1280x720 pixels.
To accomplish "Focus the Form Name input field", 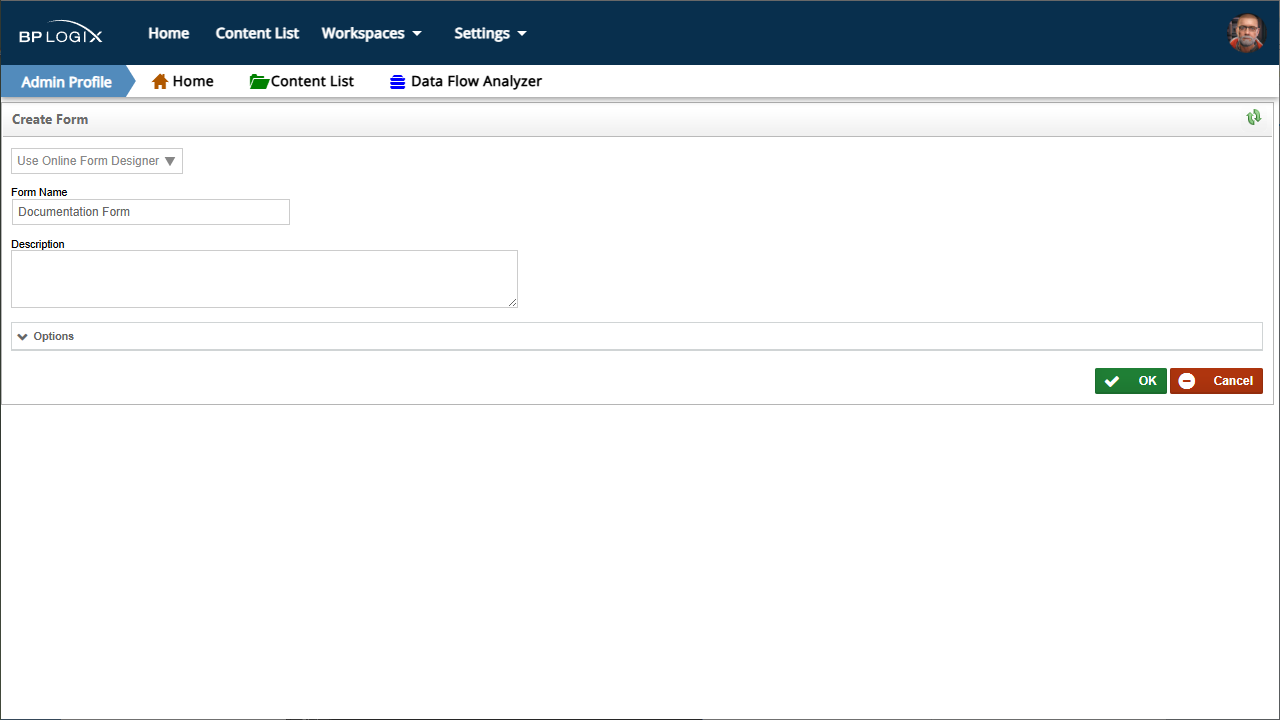I will pos(151,212).
